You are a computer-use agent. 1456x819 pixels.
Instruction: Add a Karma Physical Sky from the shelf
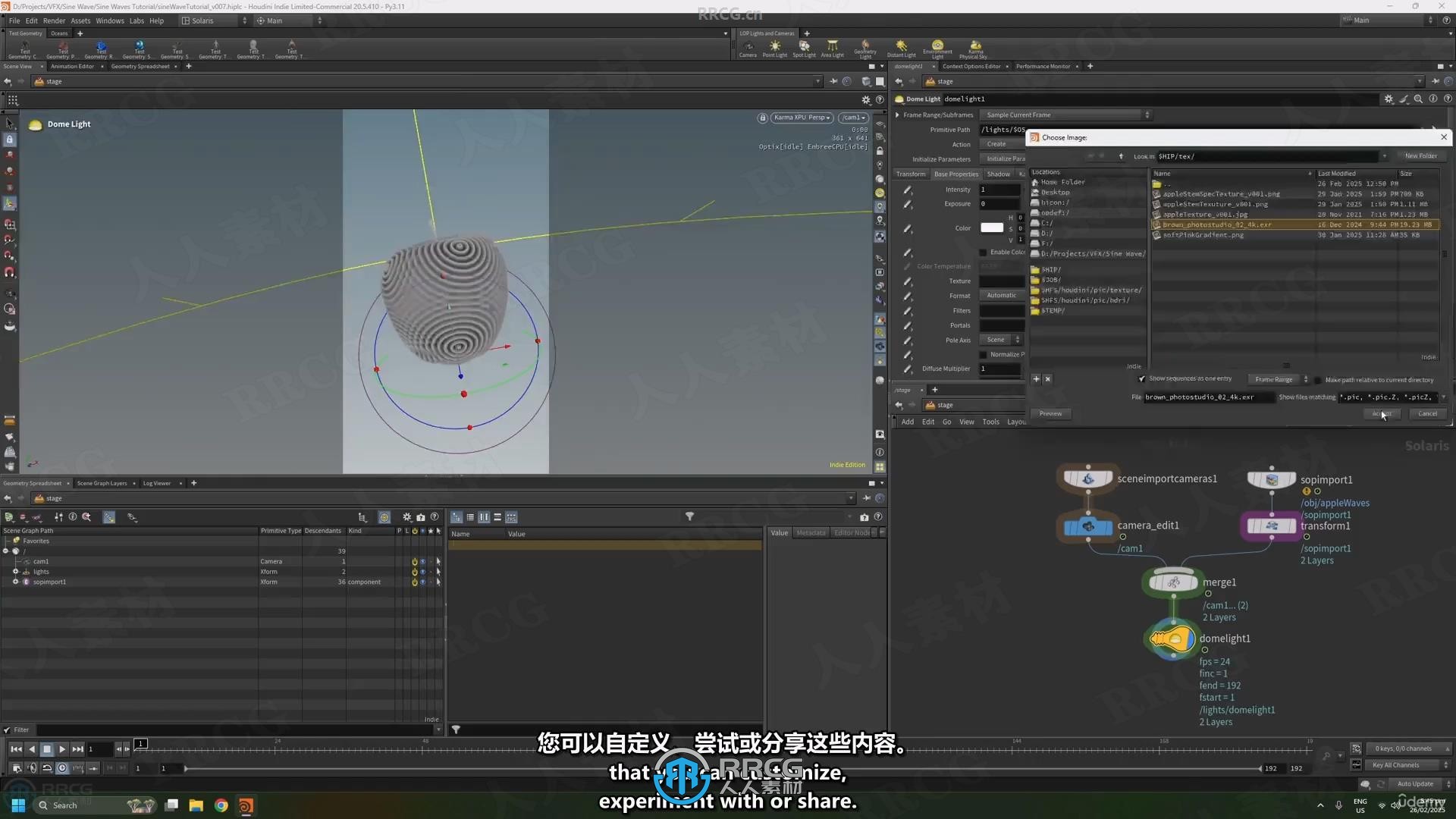click(974, 49)
